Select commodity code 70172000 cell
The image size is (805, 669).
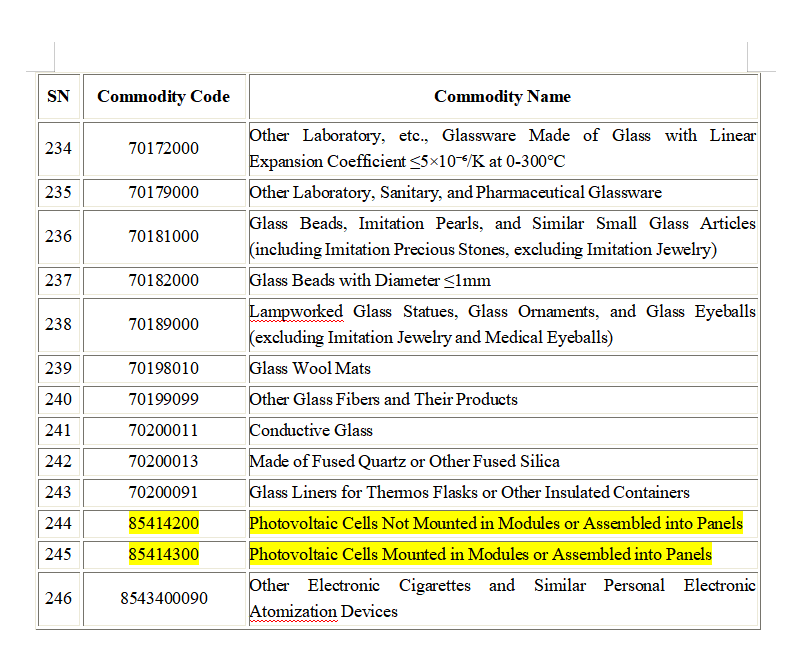tap(163, 148)
